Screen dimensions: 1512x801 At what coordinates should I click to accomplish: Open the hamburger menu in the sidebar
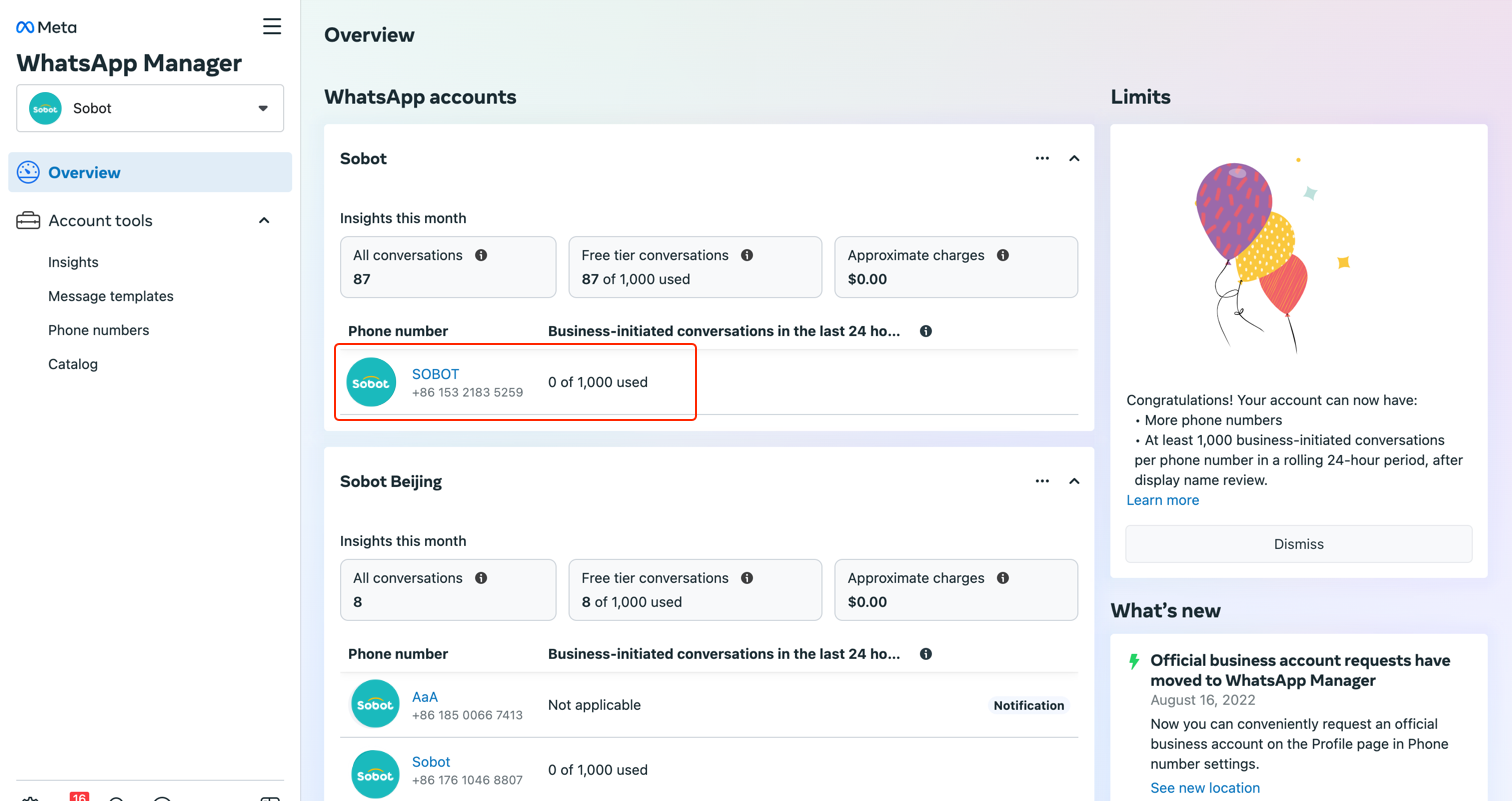point(272,26)
